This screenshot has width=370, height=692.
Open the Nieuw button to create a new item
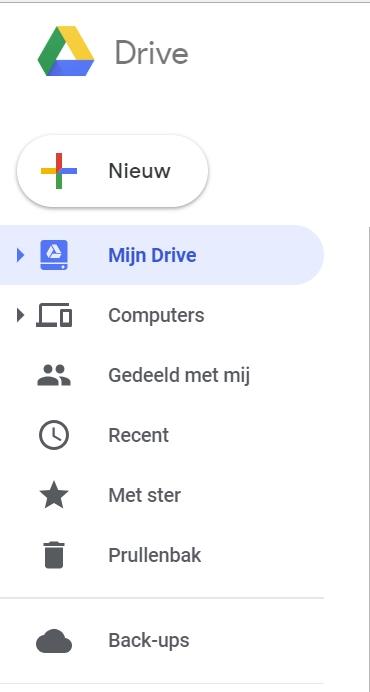pyautogui.click(x=112, y=171)
